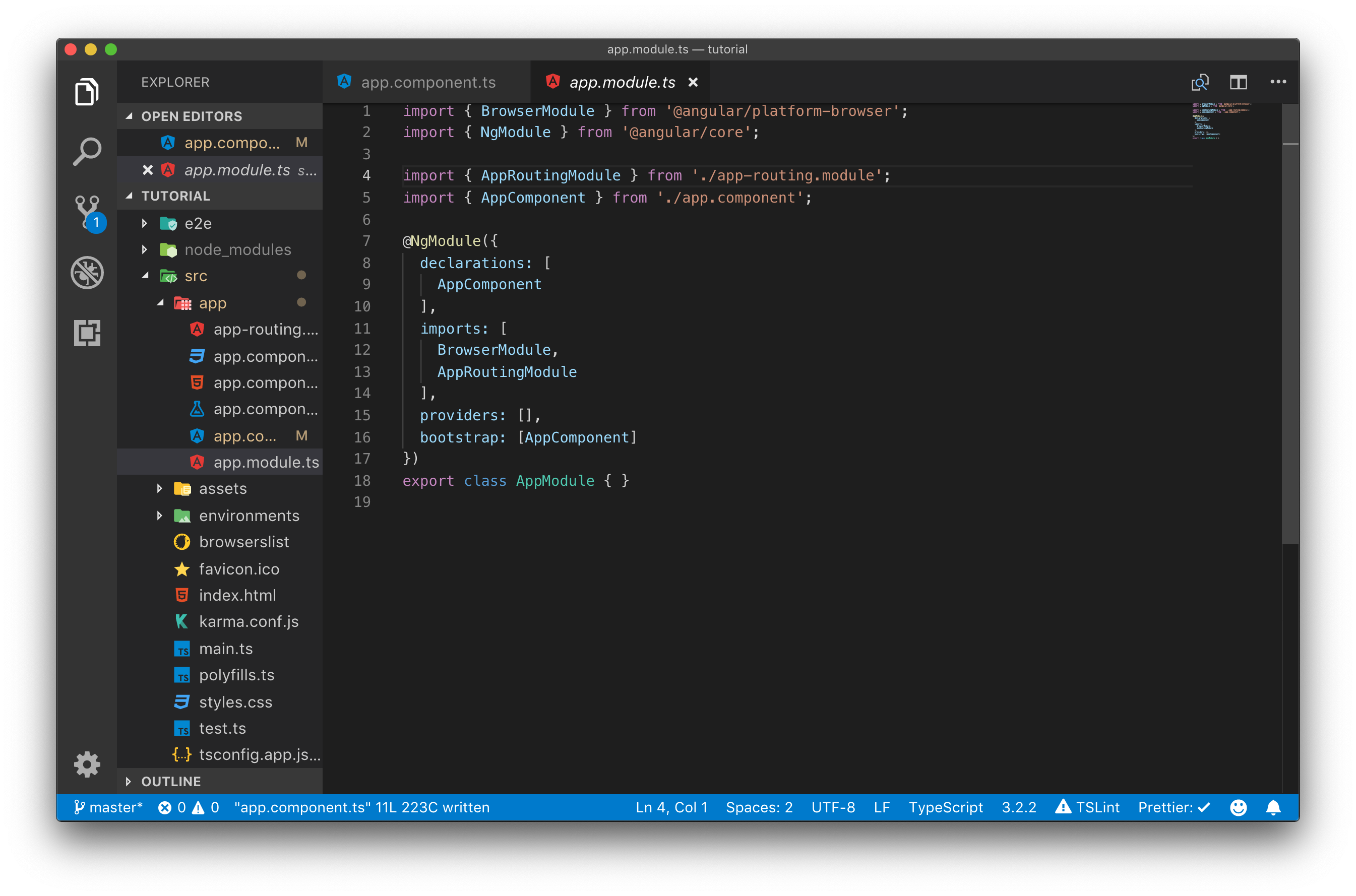Image resolution: width=1356 pixels, height=896 pixels.
Task: Change encoding via UTF-8 item
Action: (833, 807)
